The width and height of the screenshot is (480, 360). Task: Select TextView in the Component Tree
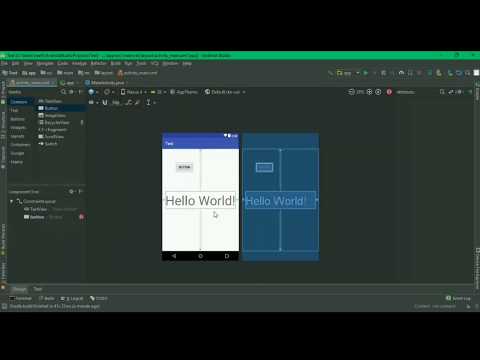point(39,209)
